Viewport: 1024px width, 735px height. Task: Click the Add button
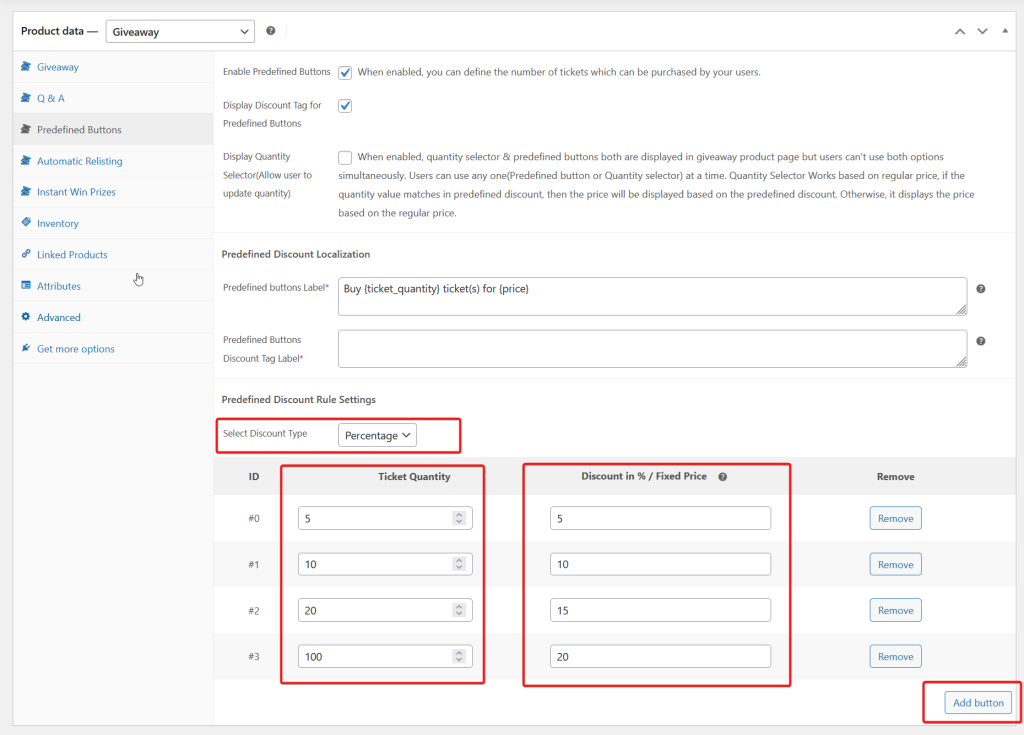(977, 703)
